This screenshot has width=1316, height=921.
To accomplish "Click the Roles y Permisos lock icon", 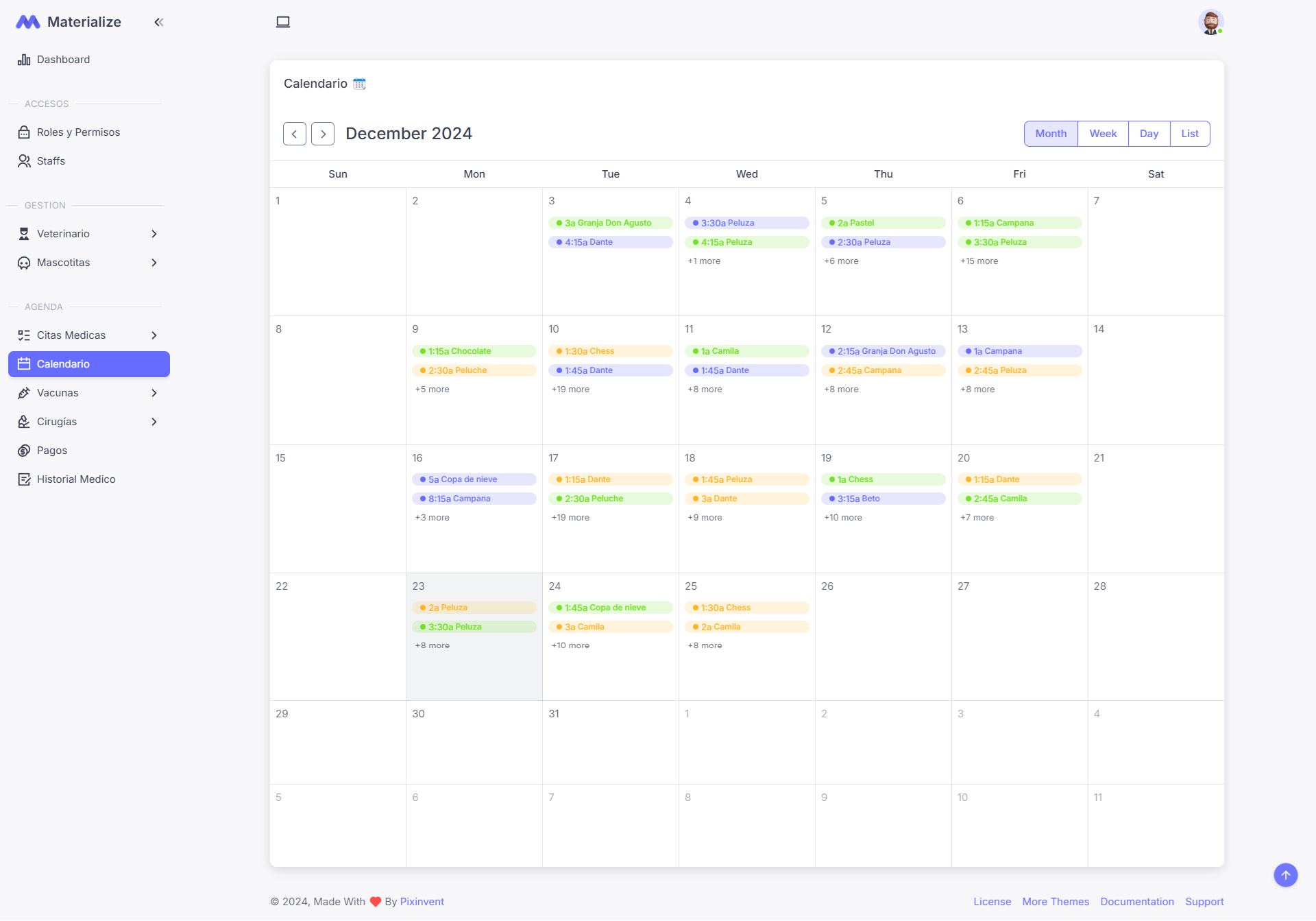I will tap(24, 132).
